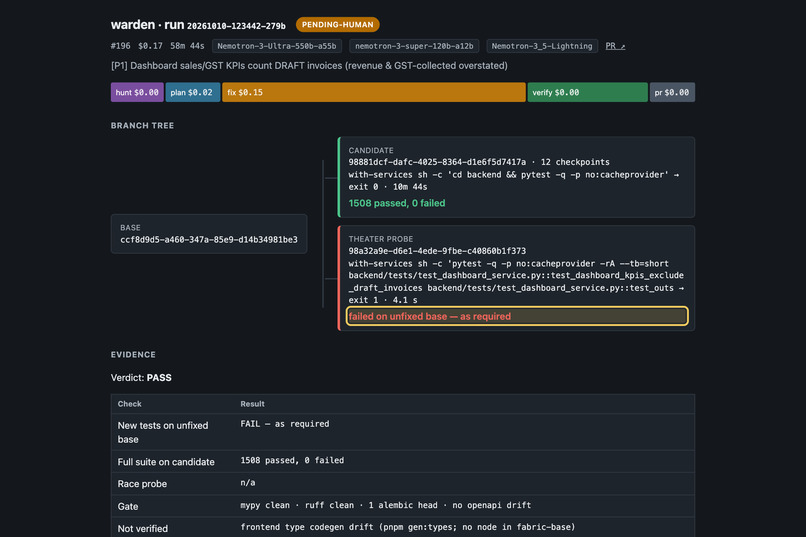Select the Nemotron-3-Ultra-550b-a55b model tag
This screenshot has height=537, width=806.
click(277, 46)
